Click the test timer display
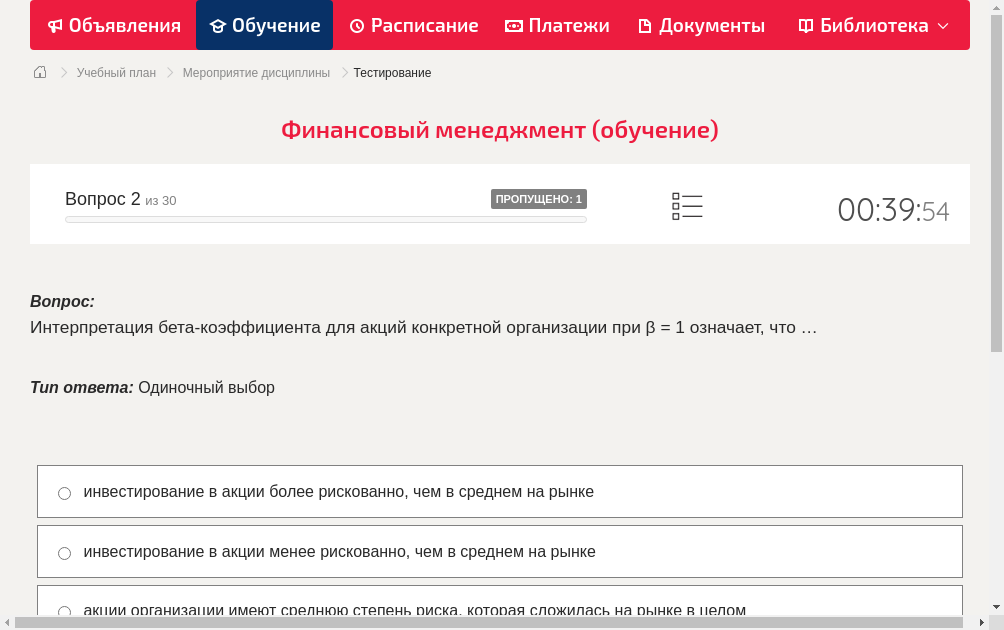This screenshot has height=630, width=1004. pyautogui.click(x=893, y=210)
